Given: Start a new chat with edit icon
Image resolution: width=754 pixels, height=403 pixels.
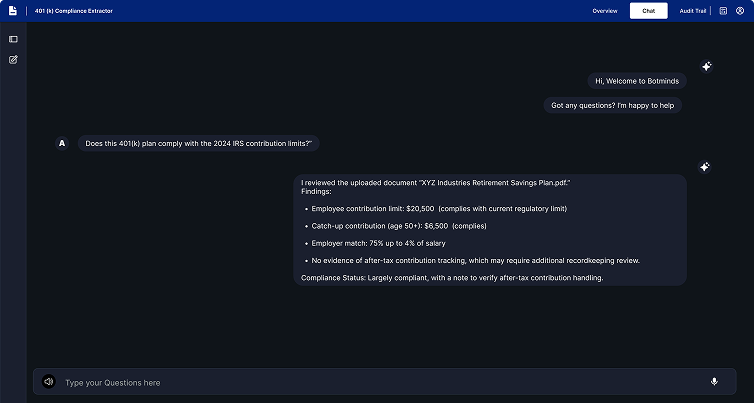Looking at the screenshot, I should click(13, 60).
